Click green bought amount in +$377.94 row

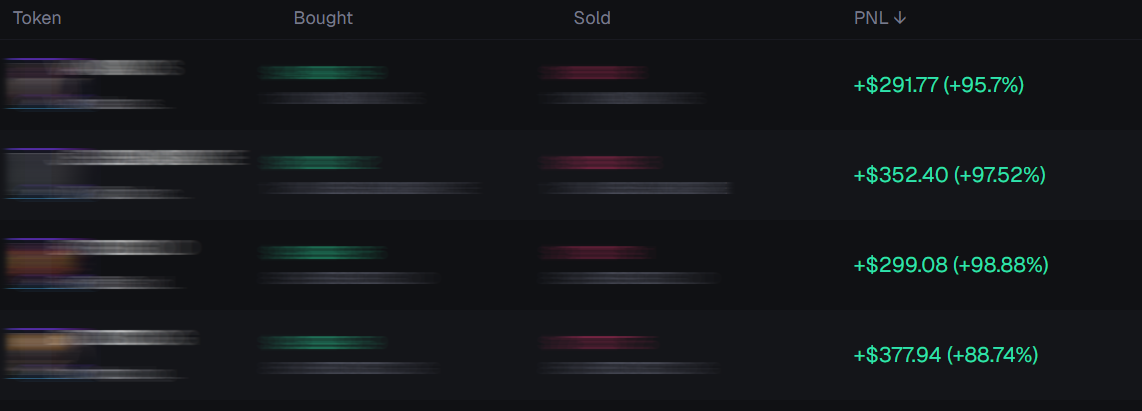(x=322, y=342)
